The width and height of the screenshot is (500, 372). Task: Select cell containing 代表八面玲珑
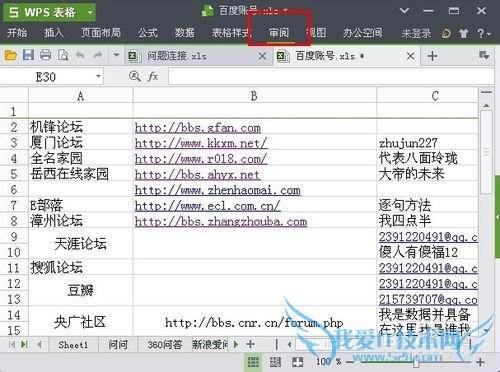point(428,158)
